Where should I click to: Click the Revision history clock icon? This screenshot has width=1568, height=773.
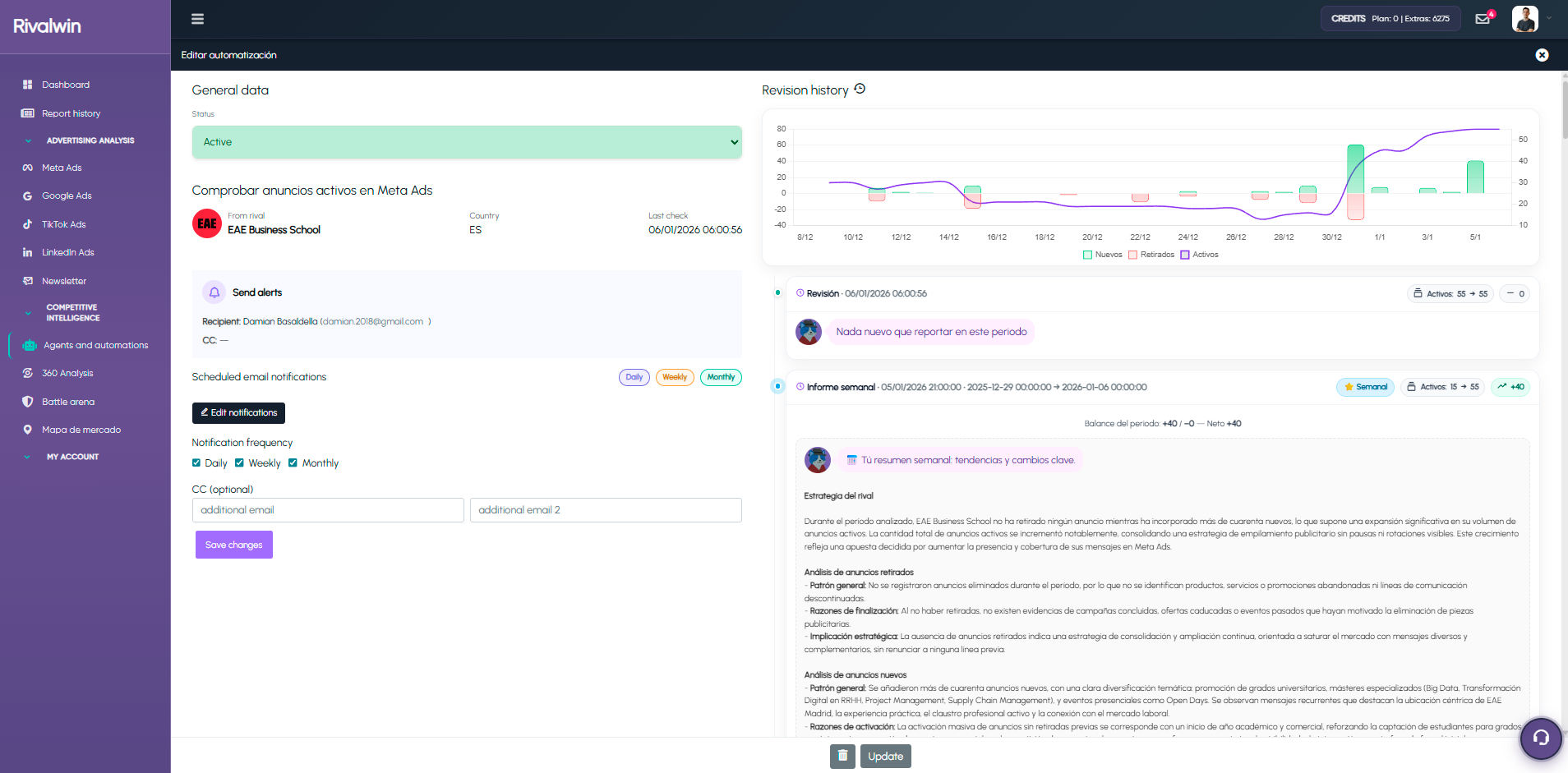pyautogui.click(x=860, y=89)
